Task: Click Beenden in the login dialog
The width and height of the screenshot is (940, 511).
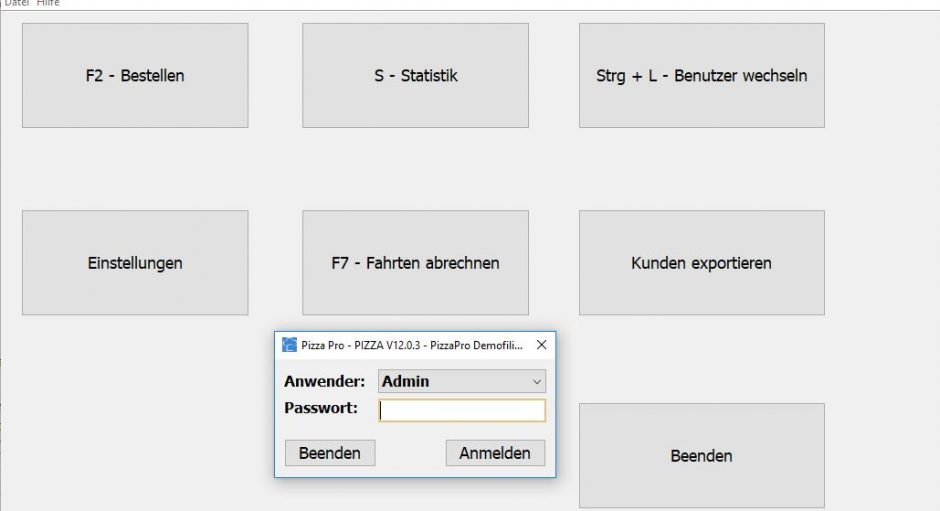Action: coord(330,453)
